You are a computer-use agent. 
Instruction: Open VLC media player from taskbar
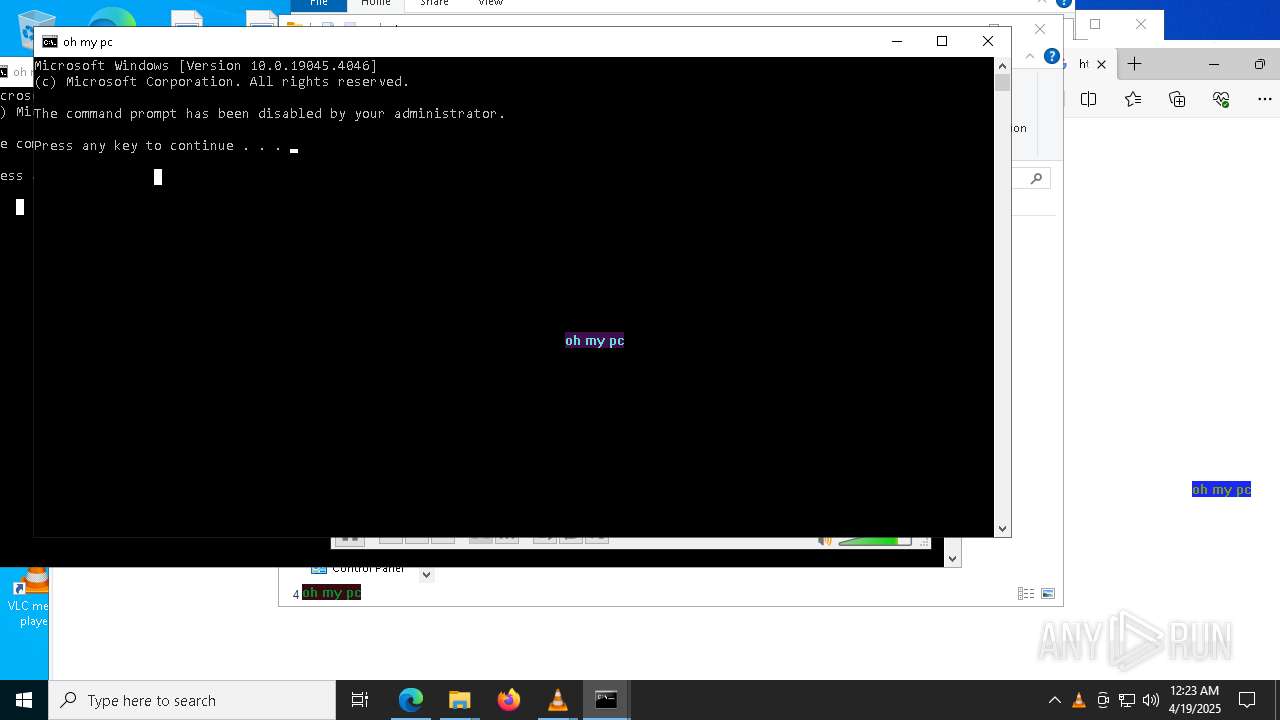tap(557, 700)
